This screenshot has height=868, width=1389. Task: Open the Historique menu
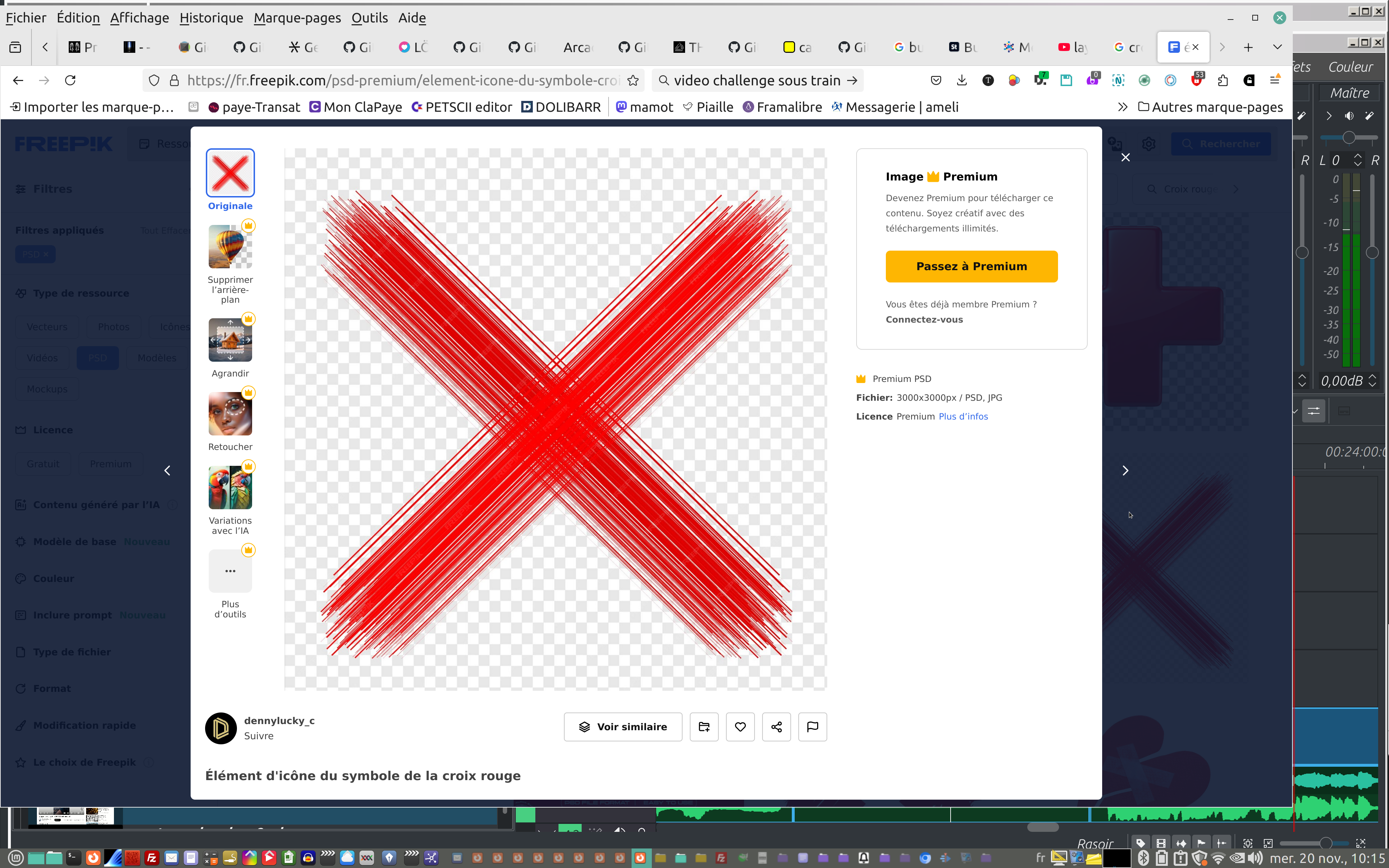coord(211,18)
